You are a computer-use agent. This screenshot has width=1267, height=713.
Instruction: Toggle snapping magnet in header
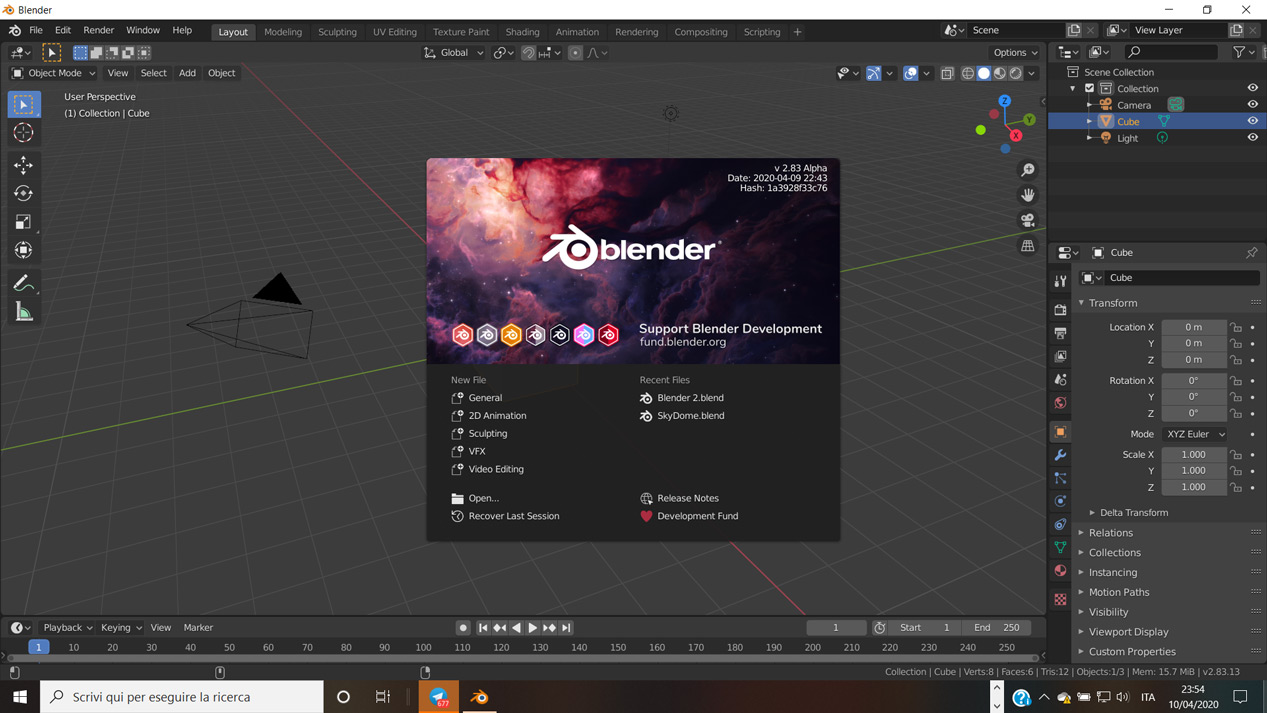pyautogui.click(x=528, y=53)
